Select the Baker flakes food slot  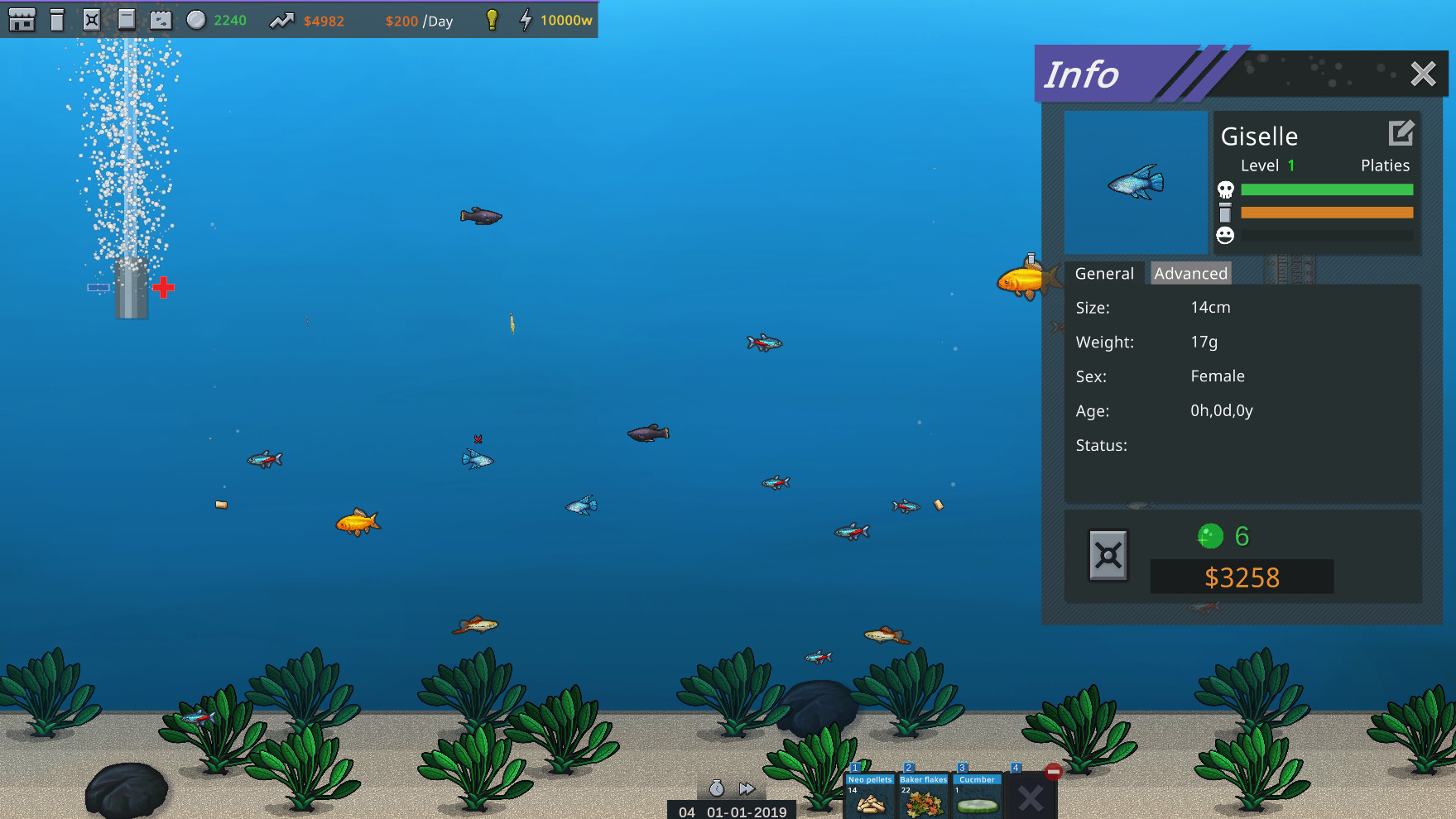click(x=924, y=798)
